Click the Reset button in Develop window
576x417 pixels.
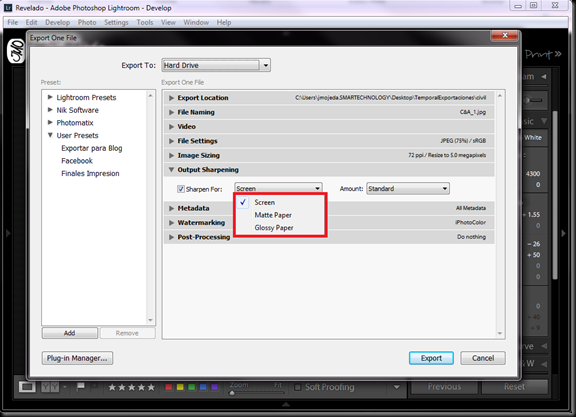[x=514, y=387]
